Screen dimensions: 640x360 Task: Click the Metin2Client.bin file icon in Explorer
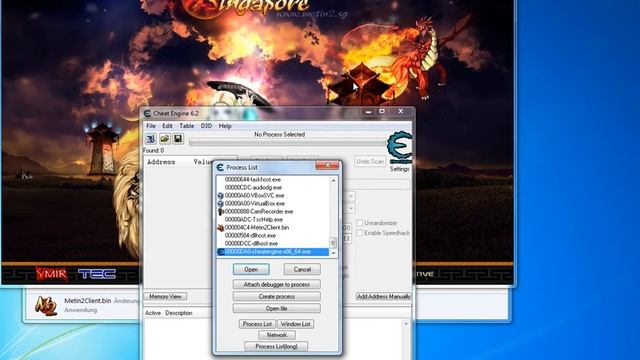[46, 305]
